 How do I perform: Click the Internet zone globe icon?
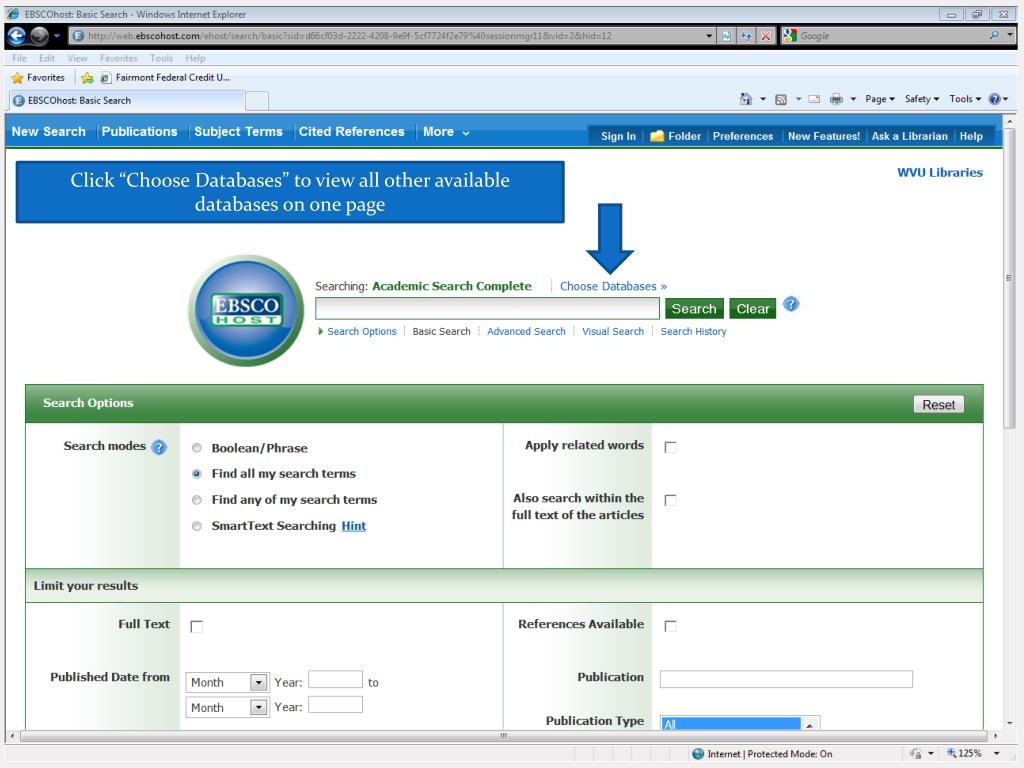[698, 754]
